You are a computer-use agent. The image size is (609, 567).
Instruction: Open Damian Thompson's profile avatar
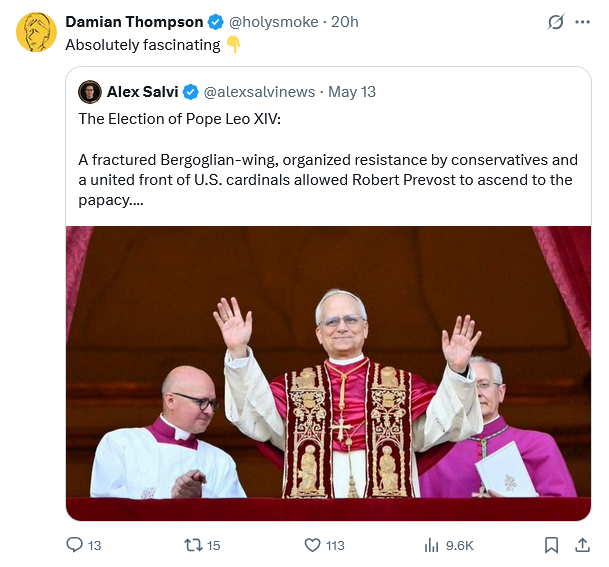tap(36, 32)
